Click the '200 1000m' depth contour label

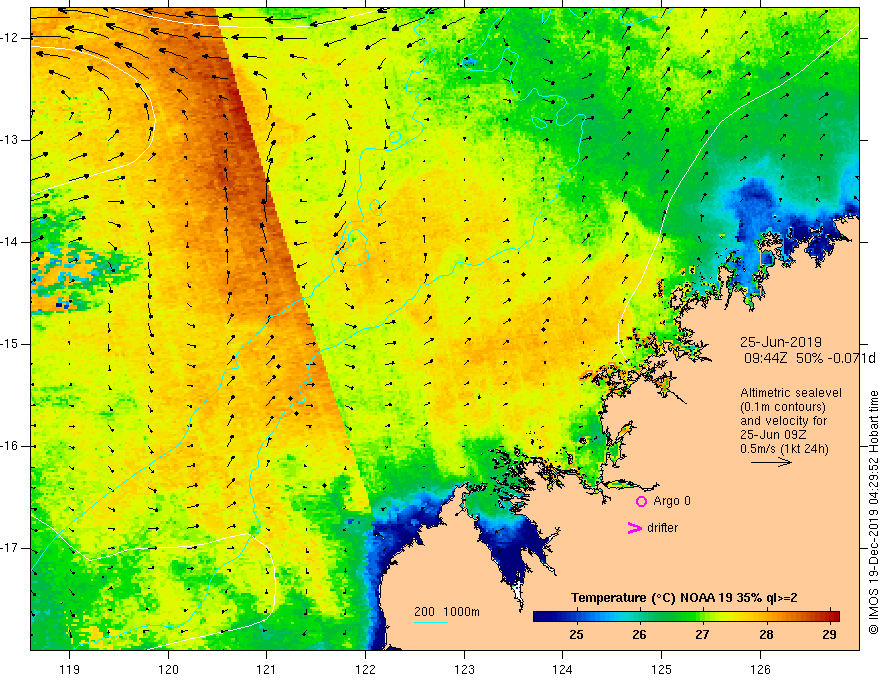point(447,612)
